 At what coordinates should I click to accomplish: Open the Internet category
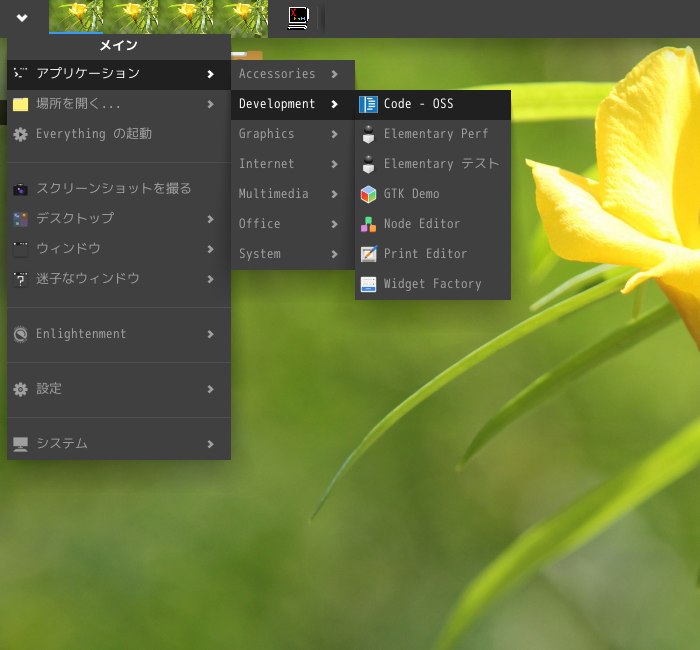pos(293,164)
